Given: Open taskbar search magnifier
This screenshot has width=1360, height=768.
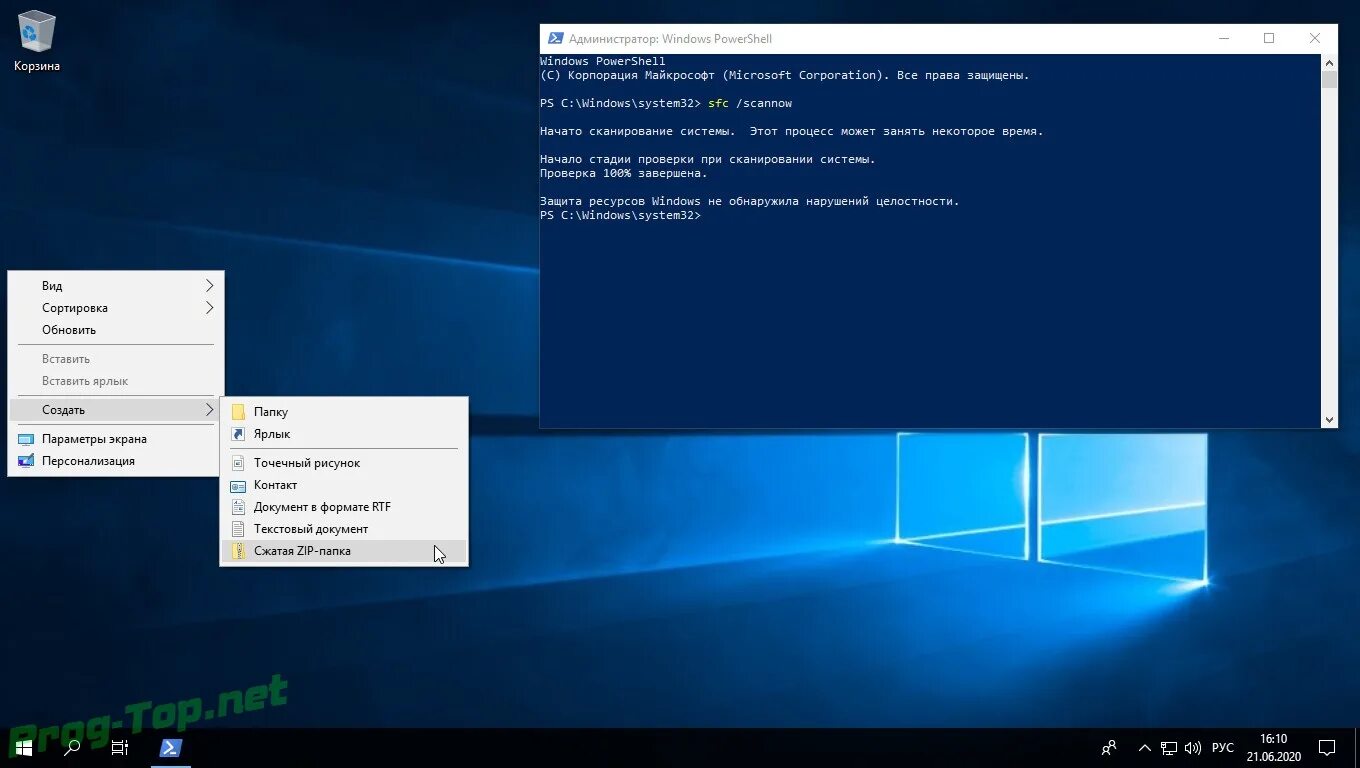Looking at the screenshot, I should pyautogui.click(x=72, y=747).
